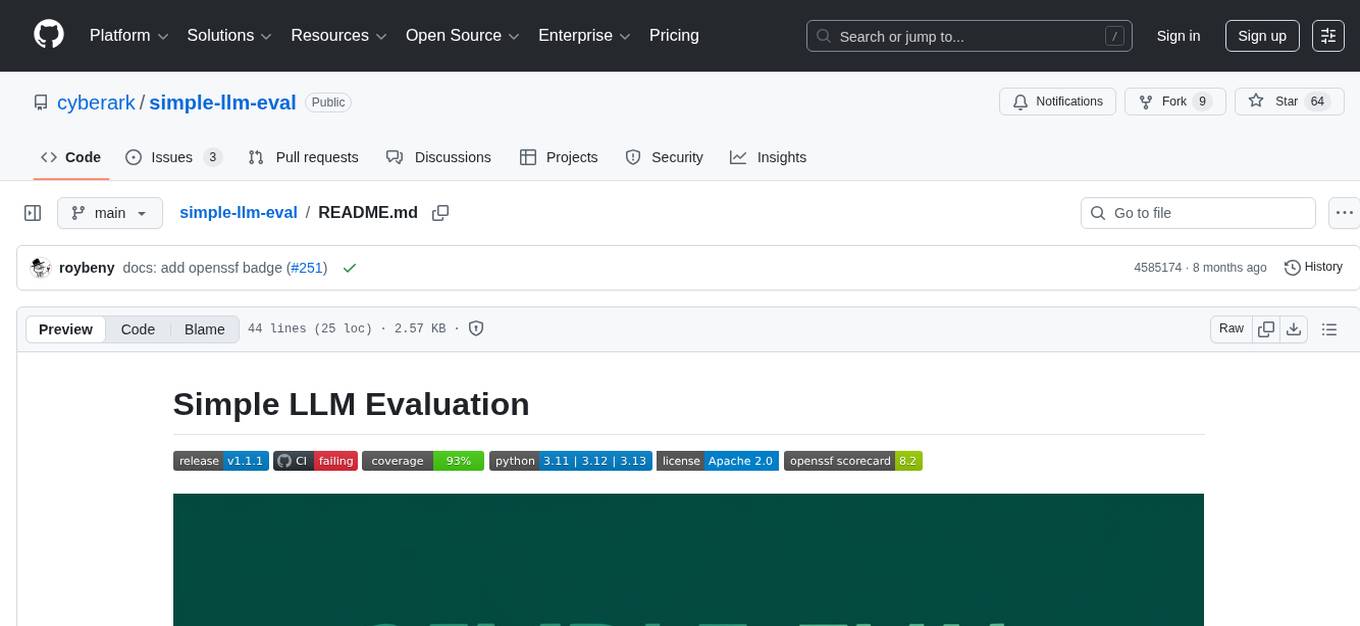Open commit pull request #251 link
This screenshot has height=626, width=1360.
coord(307,268)
